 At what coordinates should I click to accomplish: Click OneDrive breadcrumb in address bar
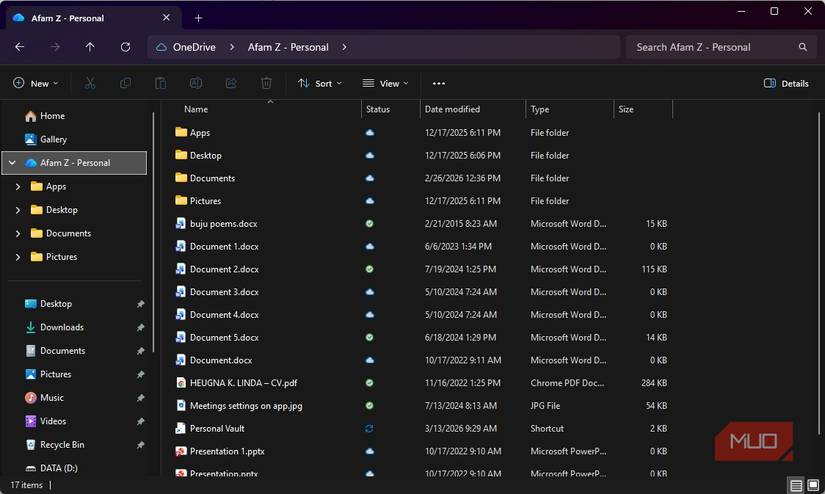[x=194, y=47]
